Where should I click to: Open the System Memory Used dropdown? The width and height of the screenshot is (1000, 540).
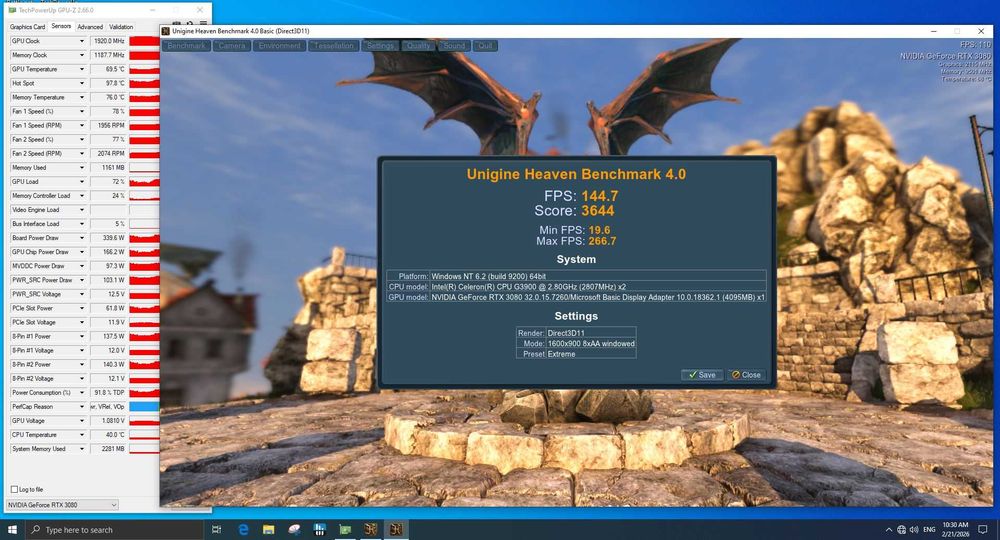point(82,448)
